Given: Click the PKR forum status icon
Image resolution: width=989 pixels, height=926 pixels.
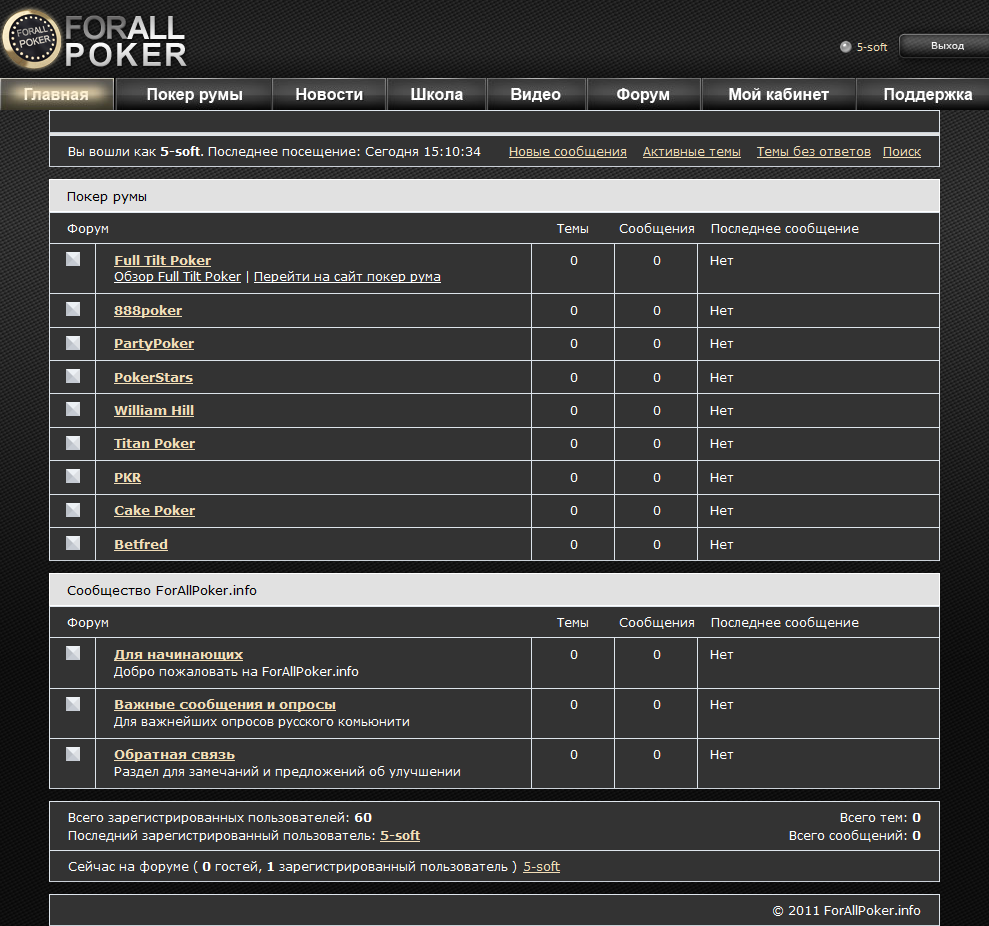Looking at the screenshot, I should 73,476.
